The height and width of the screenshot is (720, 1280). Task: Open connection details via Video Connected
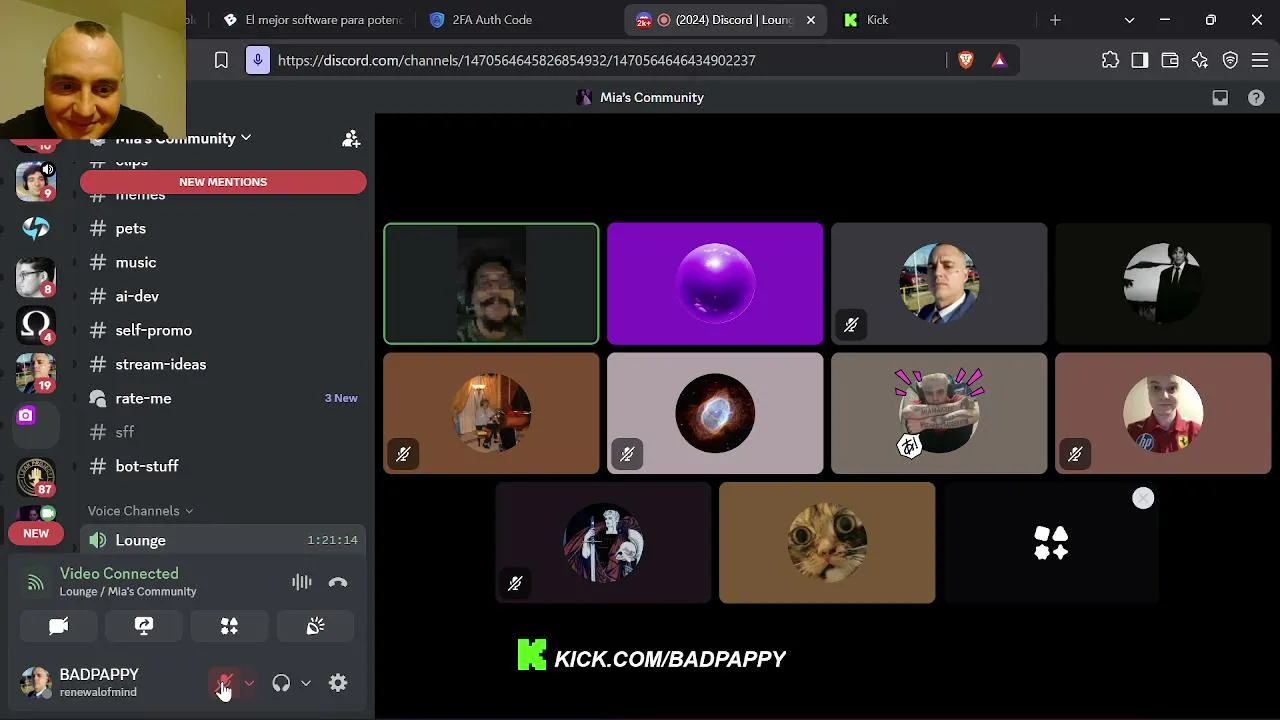pos(119,573)
